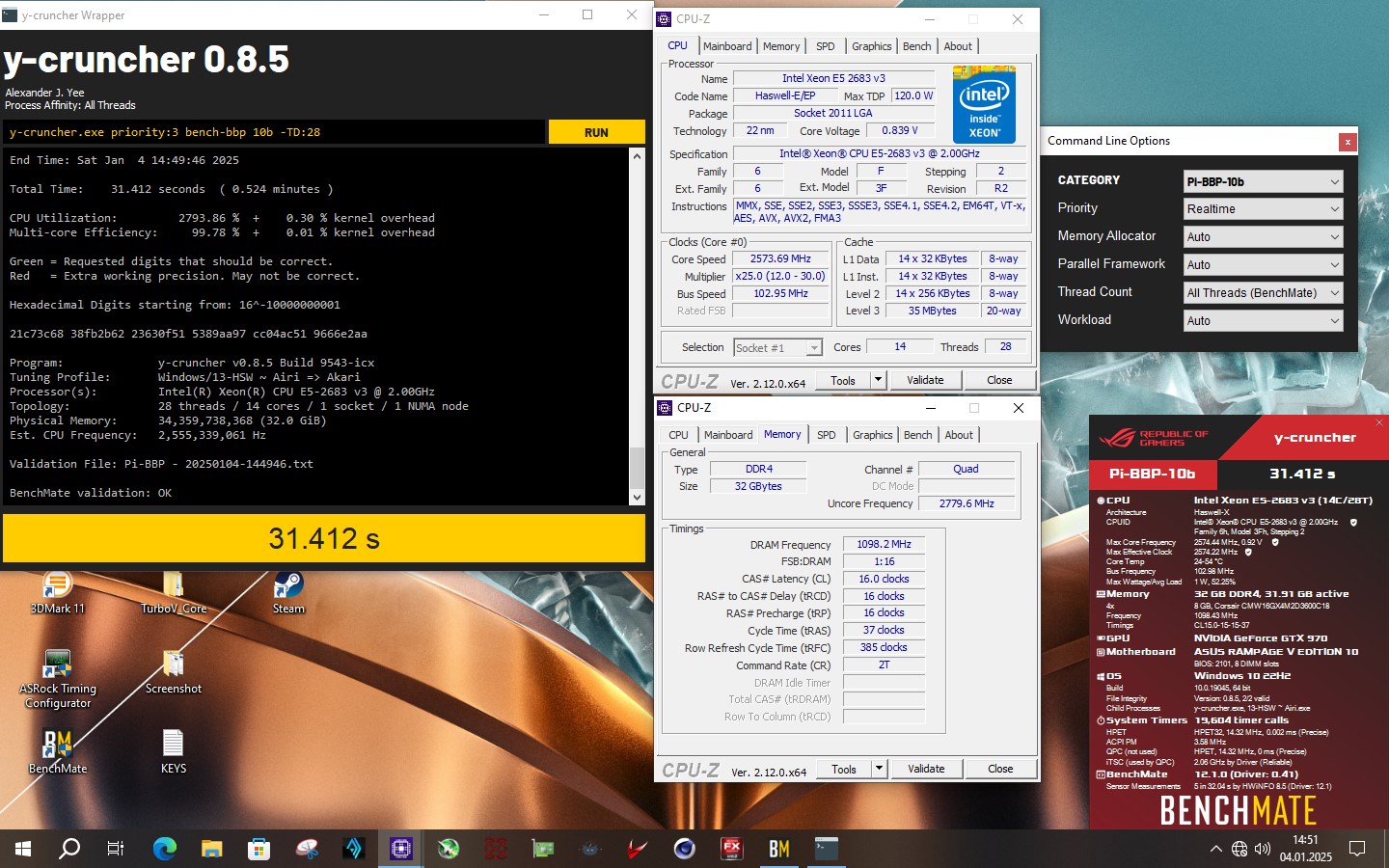Click Tools button in bottom CPU-Z
Viewport: 1389px width, 868px height.
click(844, 769)
